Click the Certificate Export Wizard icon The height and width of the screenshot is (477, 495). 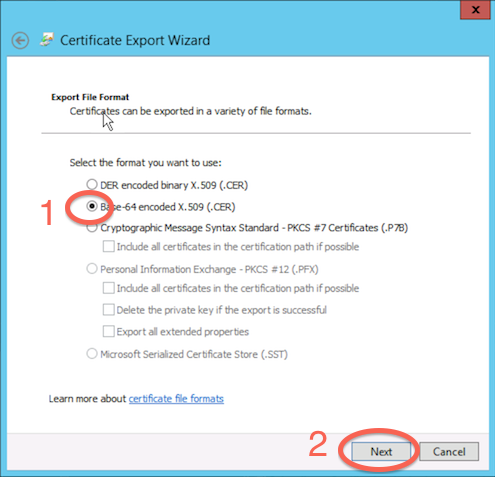pos(47,39)
